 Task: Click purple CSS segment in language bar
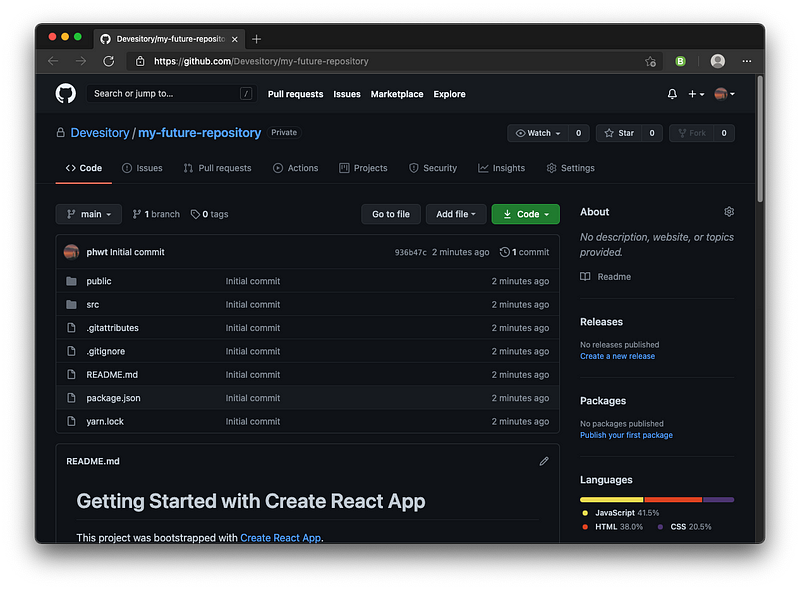(x=718, y=500)
